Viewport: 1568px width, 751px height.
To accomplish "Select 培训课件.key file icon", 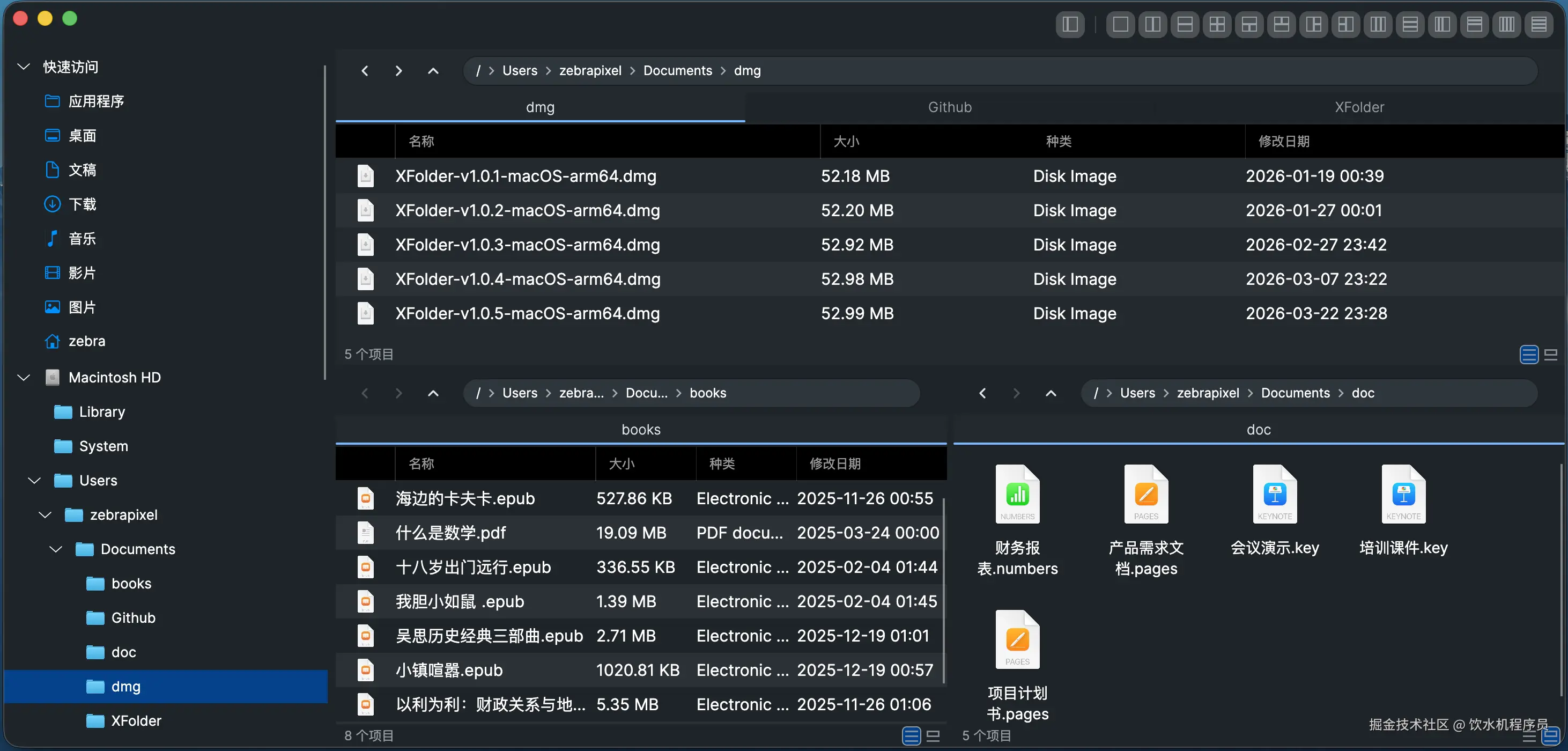I will (1404, 494).
